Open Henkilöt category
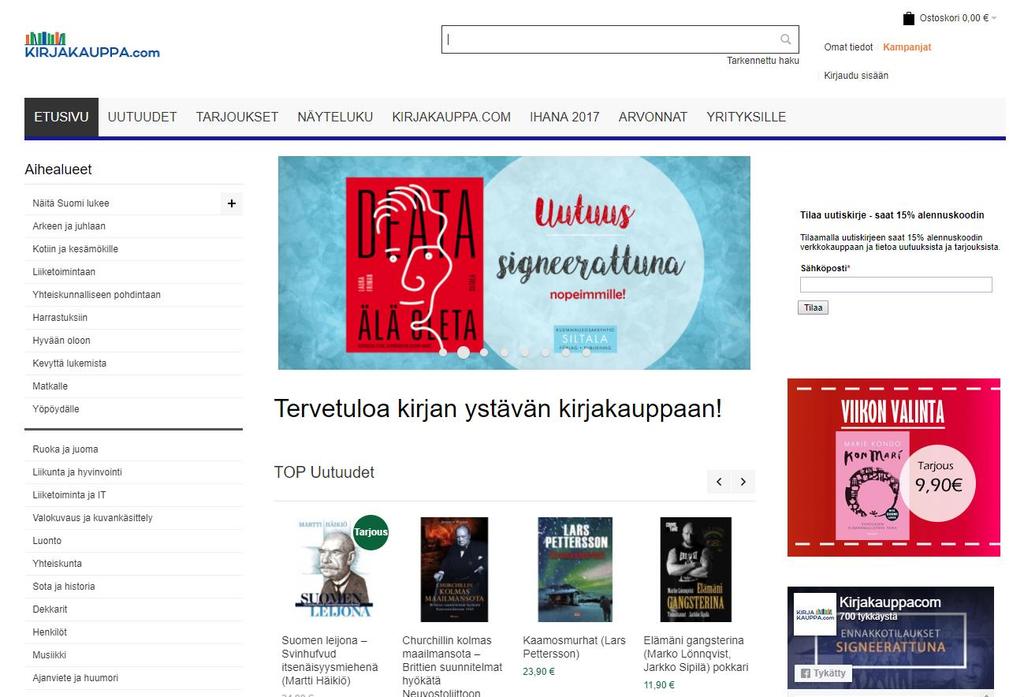Screen dimensions: 1024x697 (x=50, y=632)
